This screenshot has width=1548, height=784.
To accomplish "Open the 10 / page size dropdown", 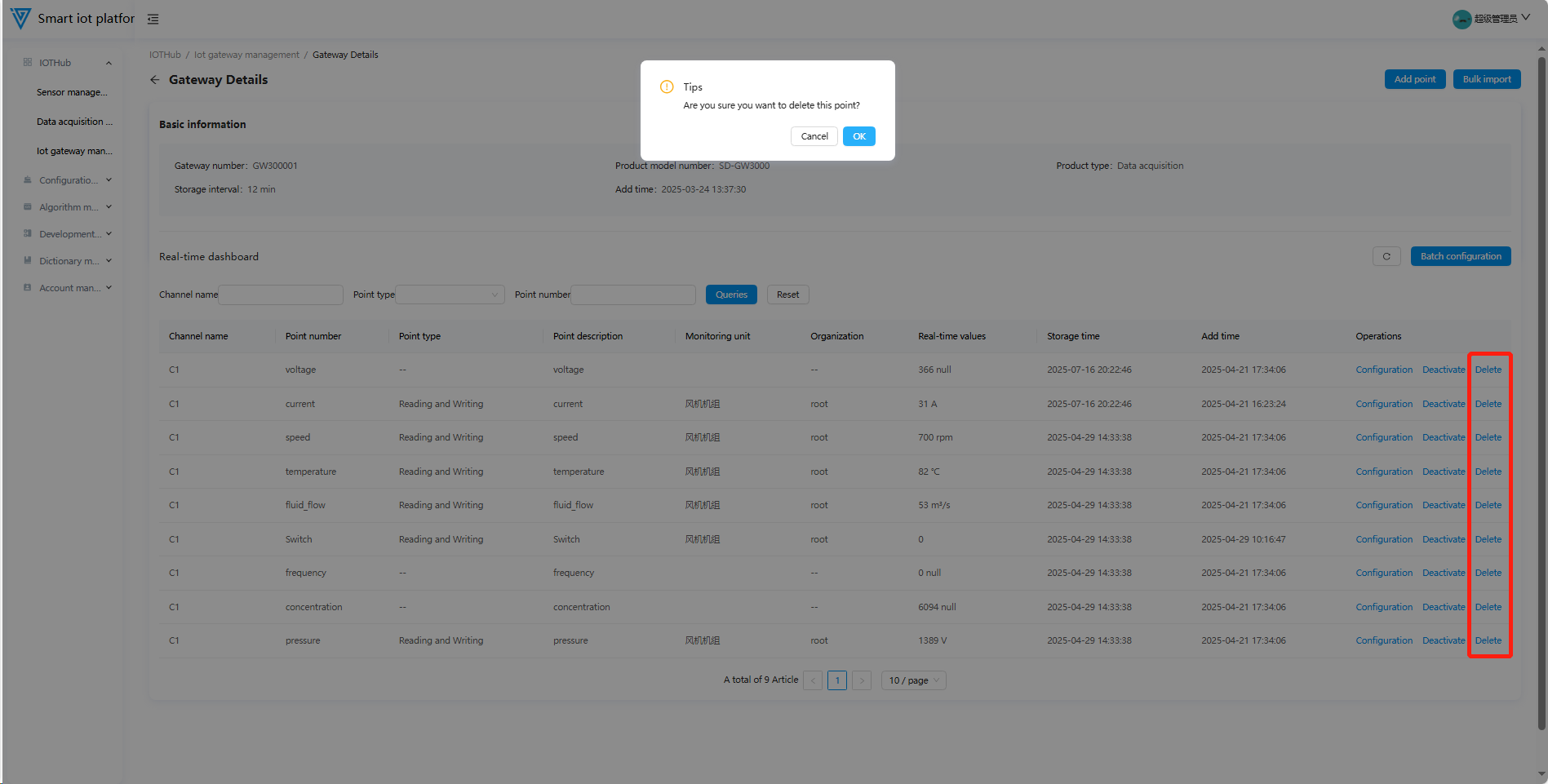I will click(x=913, y=680).
